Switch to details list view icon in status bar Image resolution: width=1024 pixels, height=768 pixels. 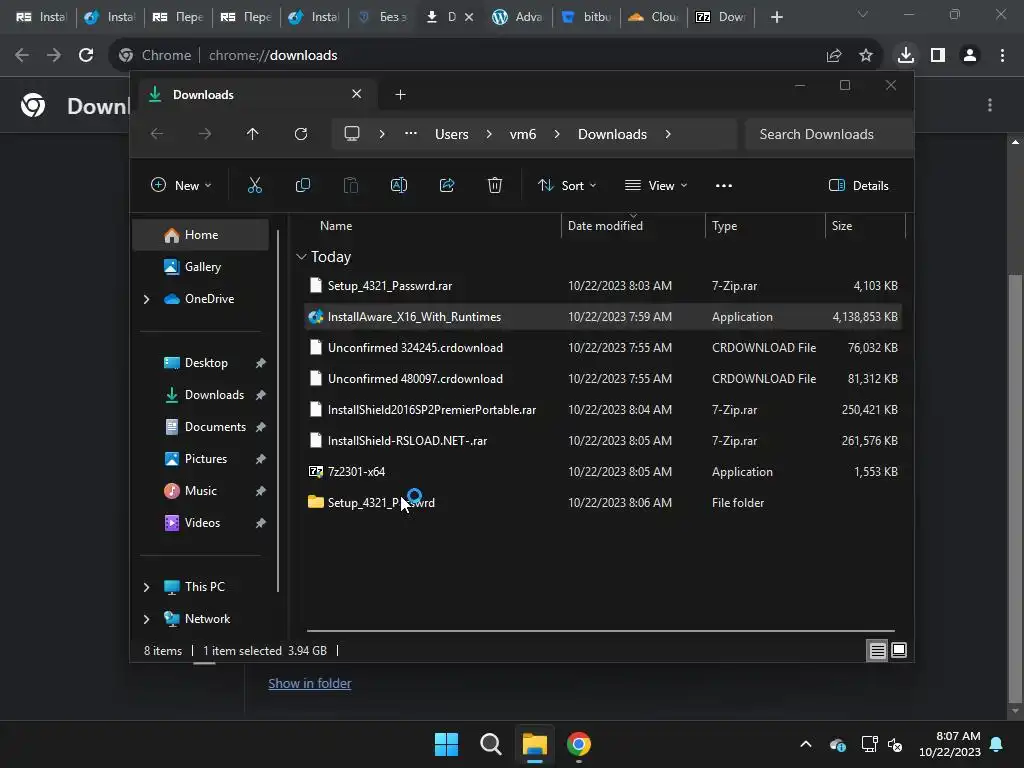click(877, 650)
